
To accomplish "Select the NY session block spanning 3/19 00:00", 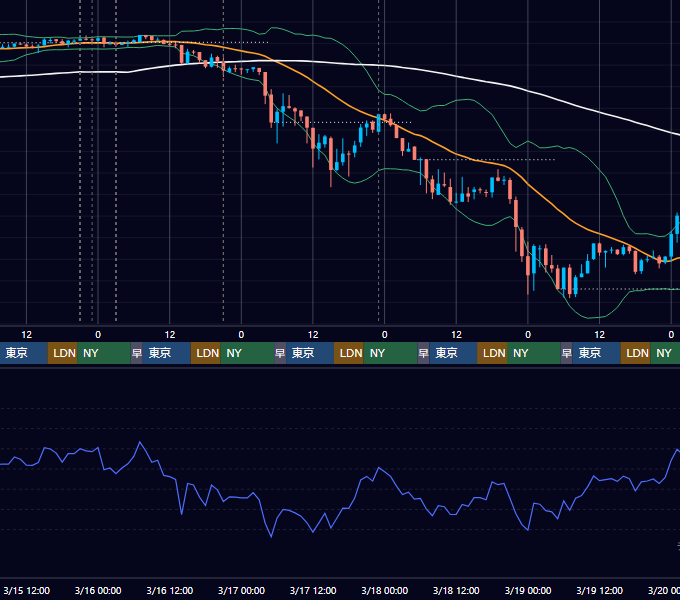I will 534,353.
